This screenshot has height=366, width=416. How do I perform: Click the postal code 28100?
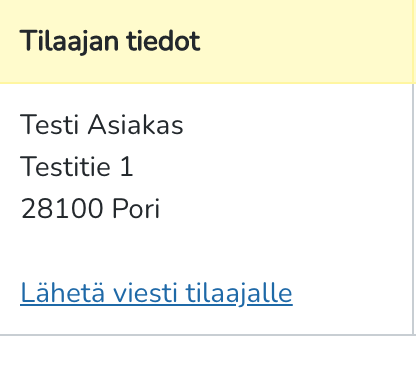[62, 208]
